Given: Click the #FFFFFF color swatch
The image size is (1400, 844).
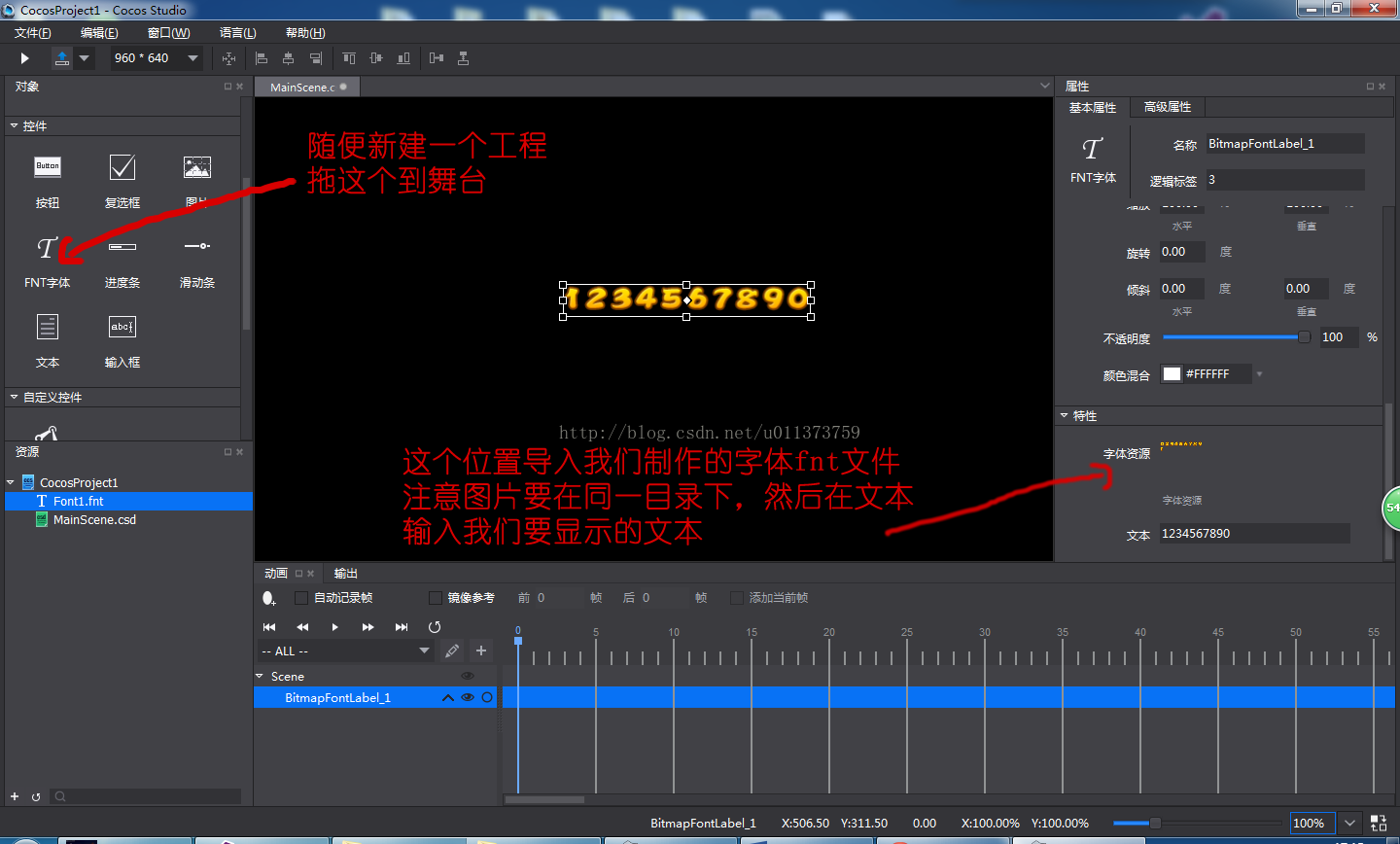Looking at the screenshot, I should click(1172, 374).
